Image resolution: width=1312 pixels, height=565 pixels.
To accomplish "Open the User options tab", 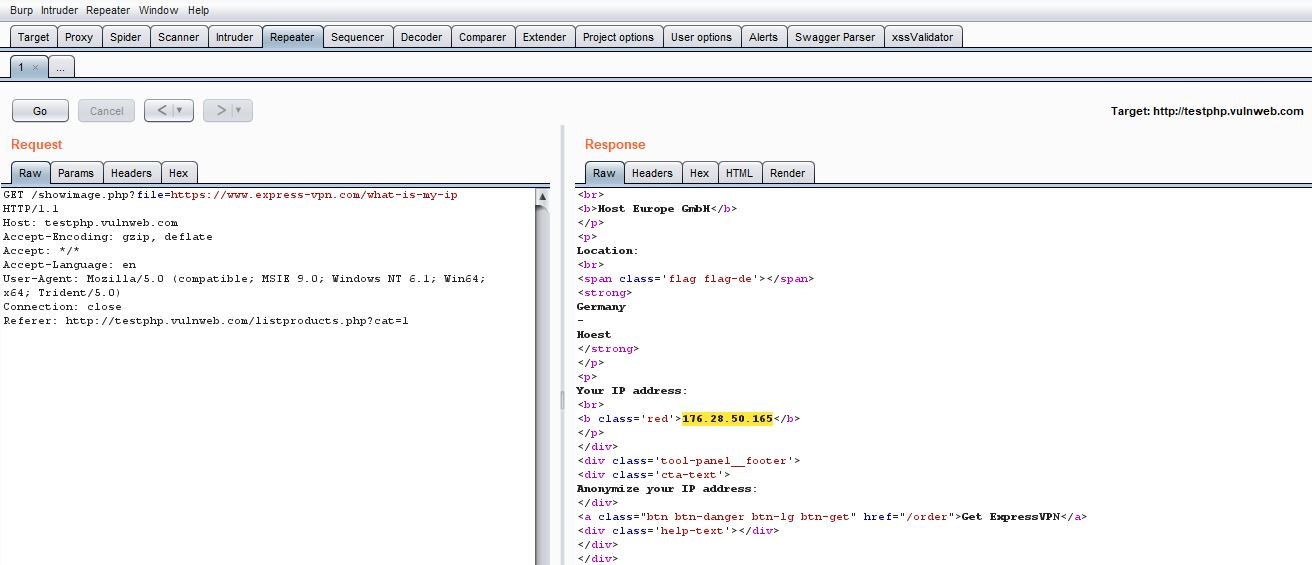I will [x=701, y=37].
